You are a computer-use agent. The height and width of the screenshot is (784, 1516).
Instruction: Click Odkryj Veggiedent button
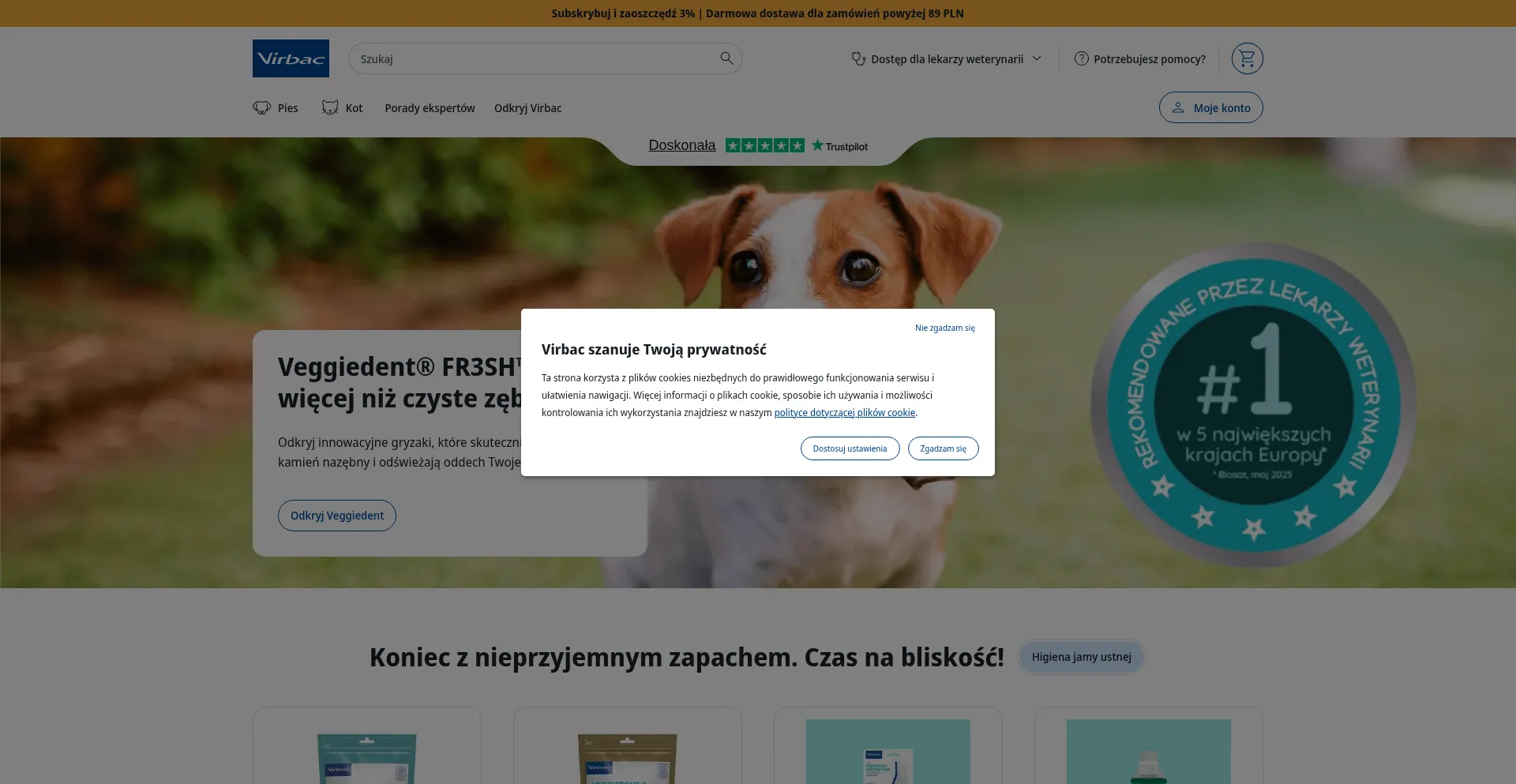[x=337, y=516]
